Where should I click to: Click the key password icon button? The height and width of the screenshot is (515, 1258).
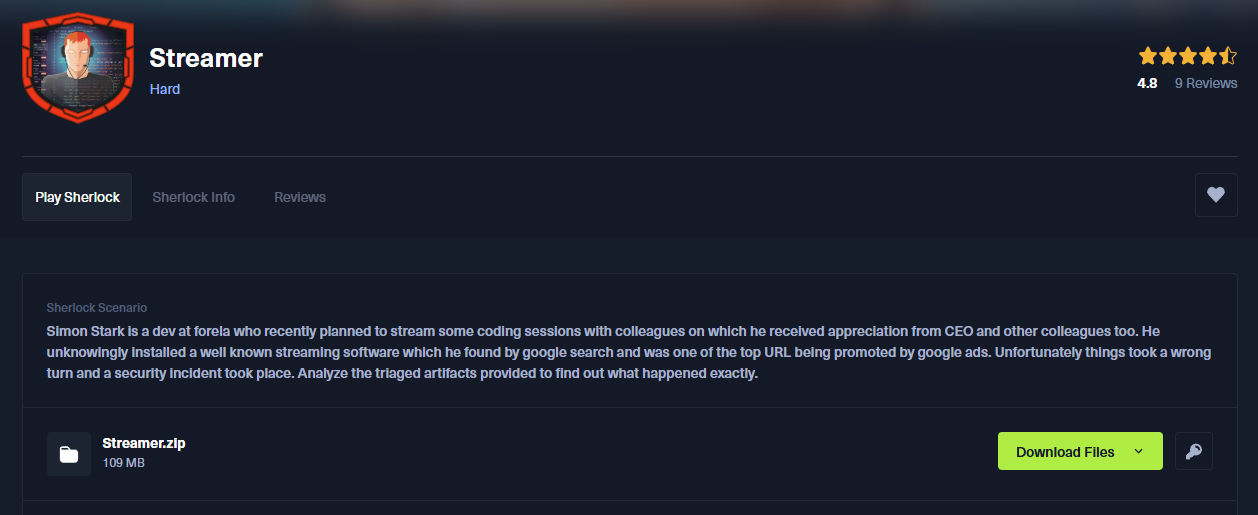click(1193, 451)
